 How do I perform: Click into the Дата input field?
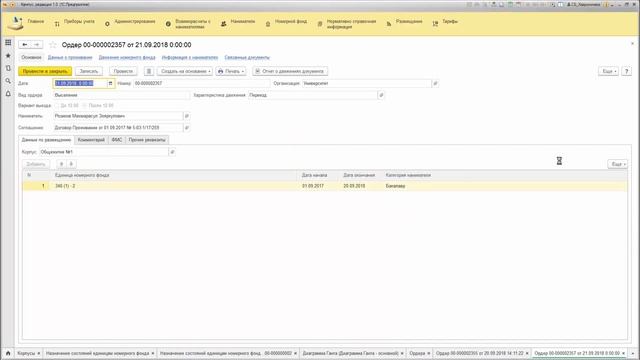[80, 83]
